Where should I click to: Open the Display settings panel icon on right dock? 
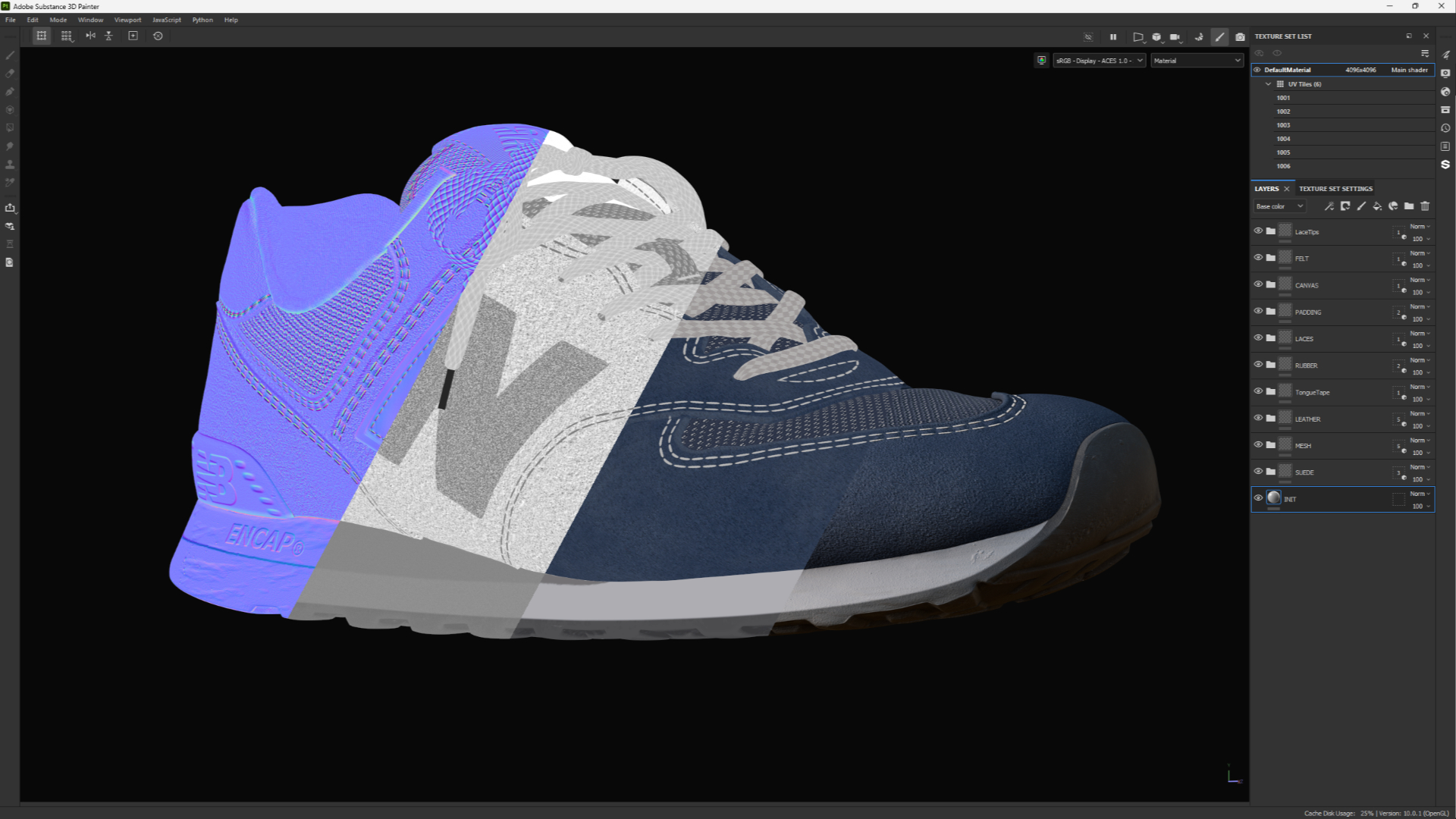tap(1445, 74)
